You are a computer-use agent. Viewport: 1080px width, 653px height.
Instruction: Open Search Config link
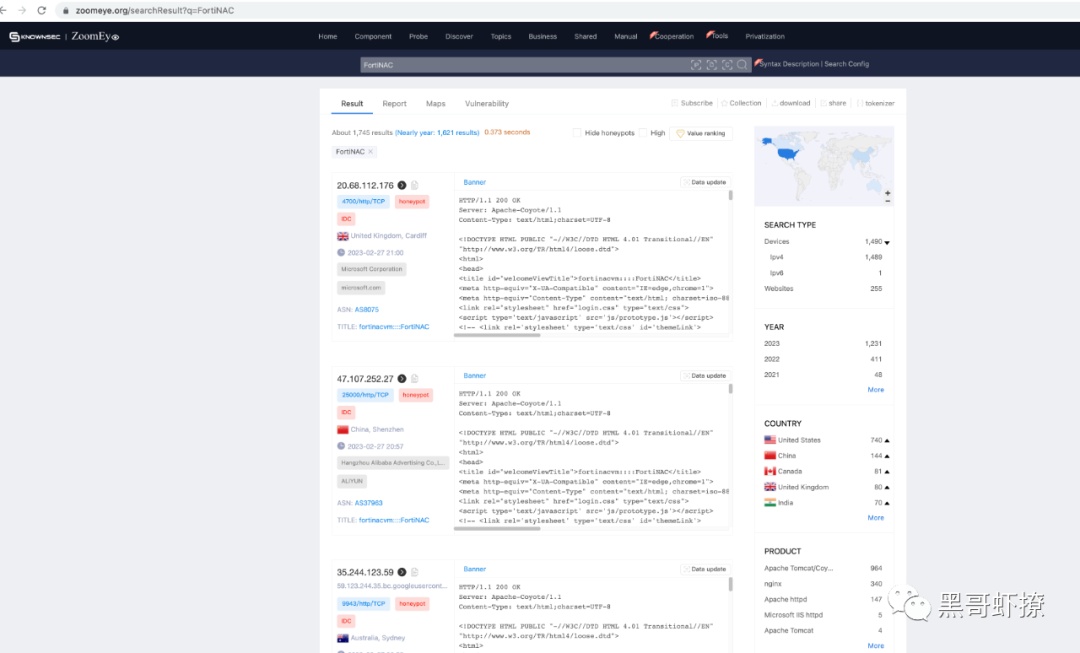[847, 64]
